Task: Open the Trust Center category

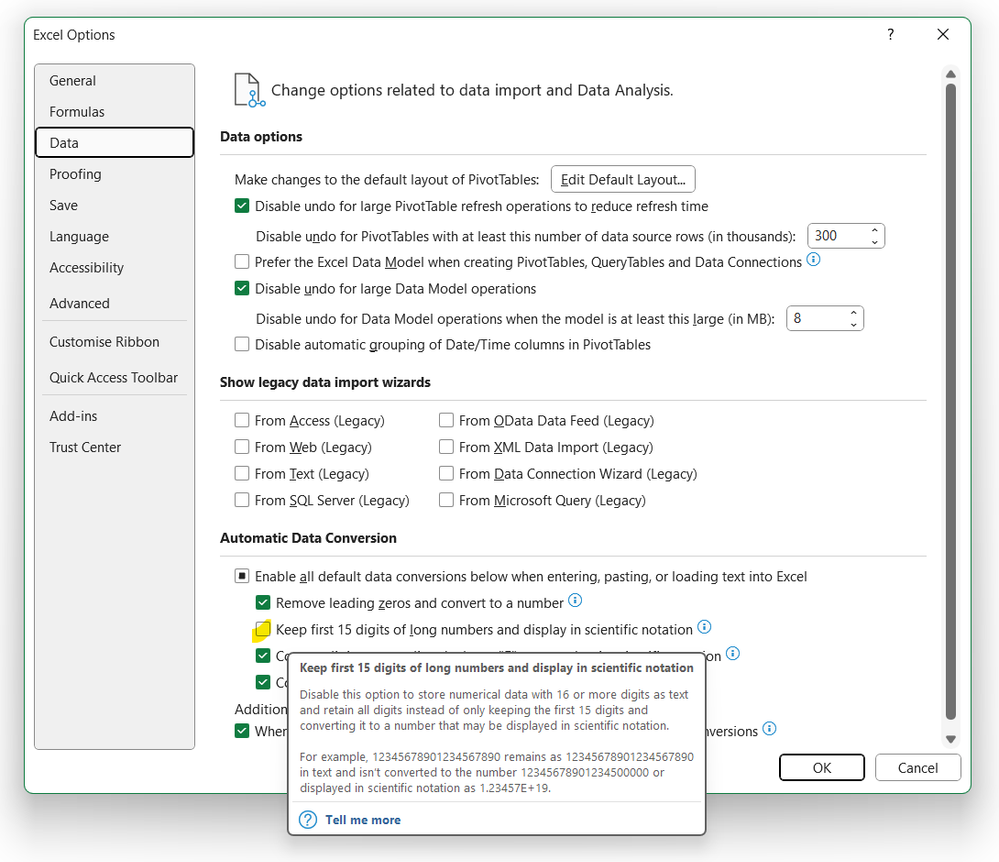Action: 115,447
